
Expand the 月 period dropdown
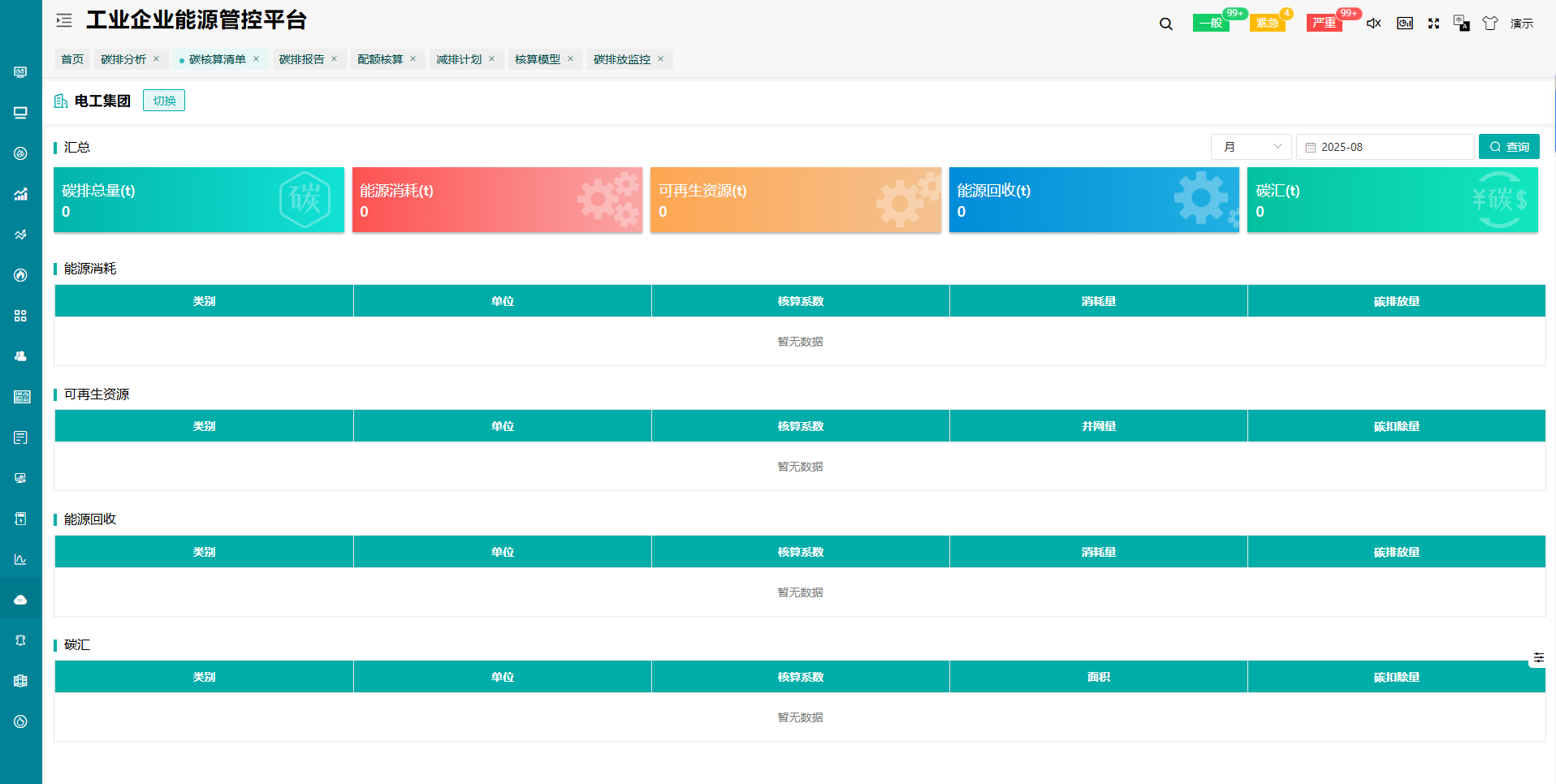[1251, 147]
